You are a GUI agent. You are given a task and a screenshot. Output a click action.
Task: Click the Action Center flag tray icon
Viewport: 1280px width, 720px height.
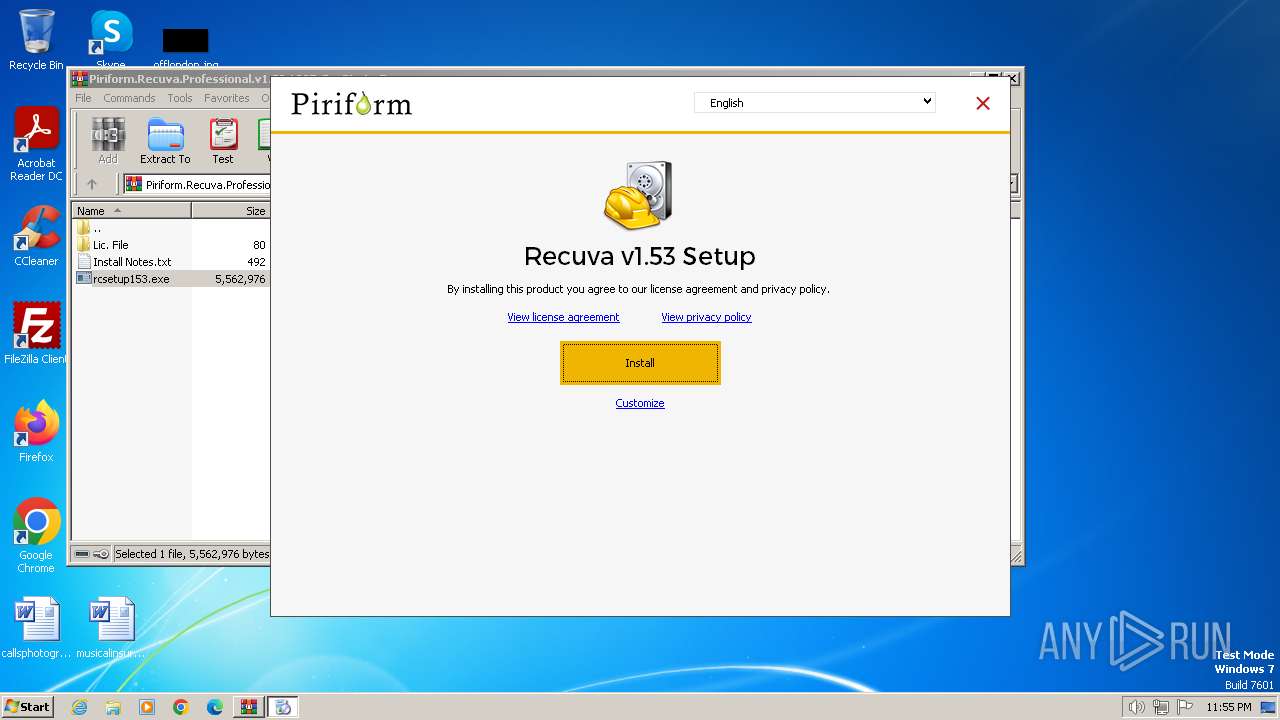coord(1184,707)
